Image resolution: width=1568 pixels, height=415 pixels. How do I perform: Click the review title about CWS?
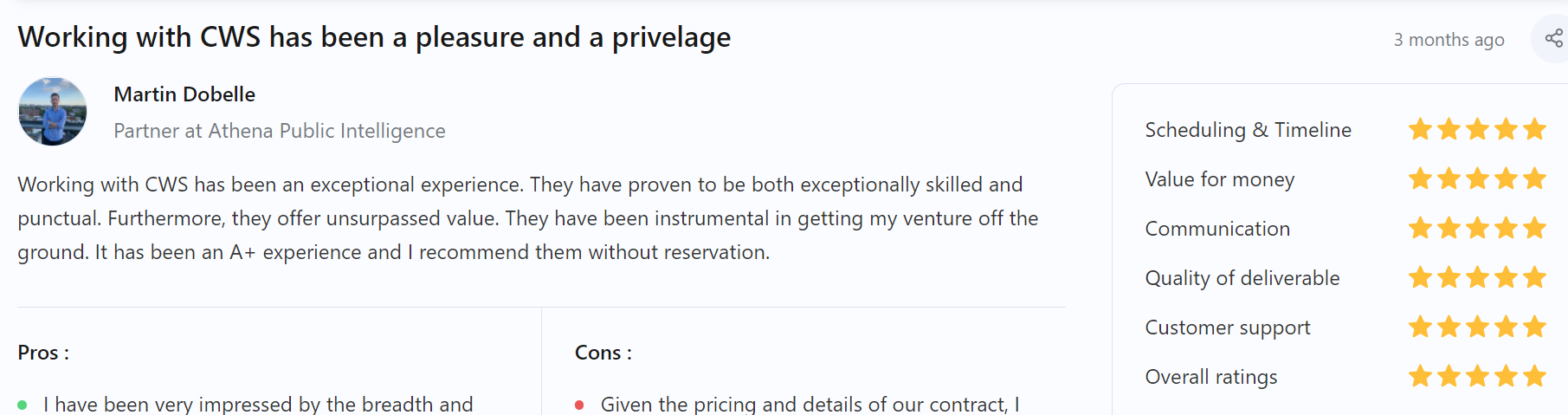(374, 37)
